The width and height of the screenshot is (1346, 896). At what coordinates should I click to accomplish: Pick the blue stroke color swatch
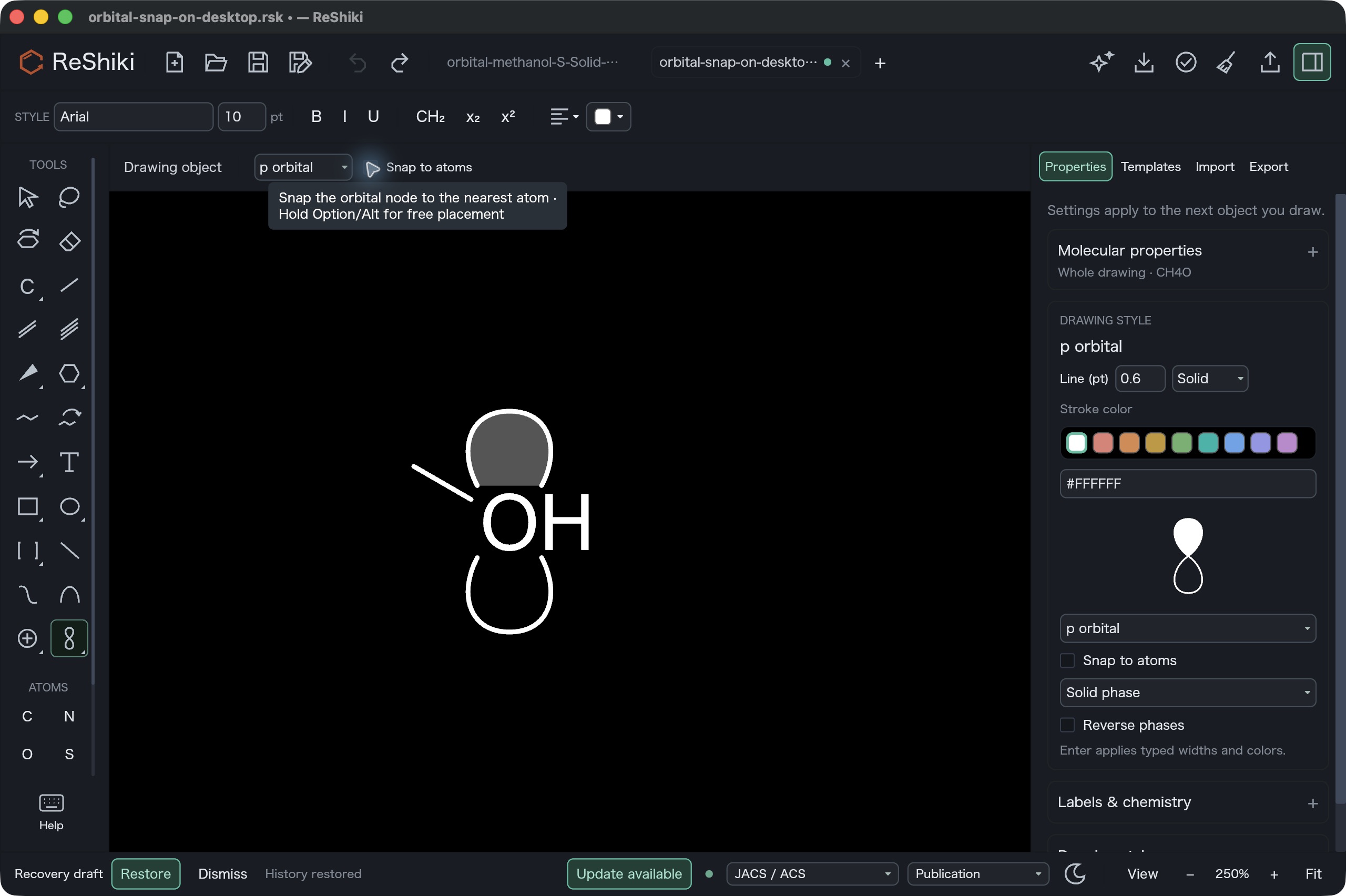tap(1234, 443)
